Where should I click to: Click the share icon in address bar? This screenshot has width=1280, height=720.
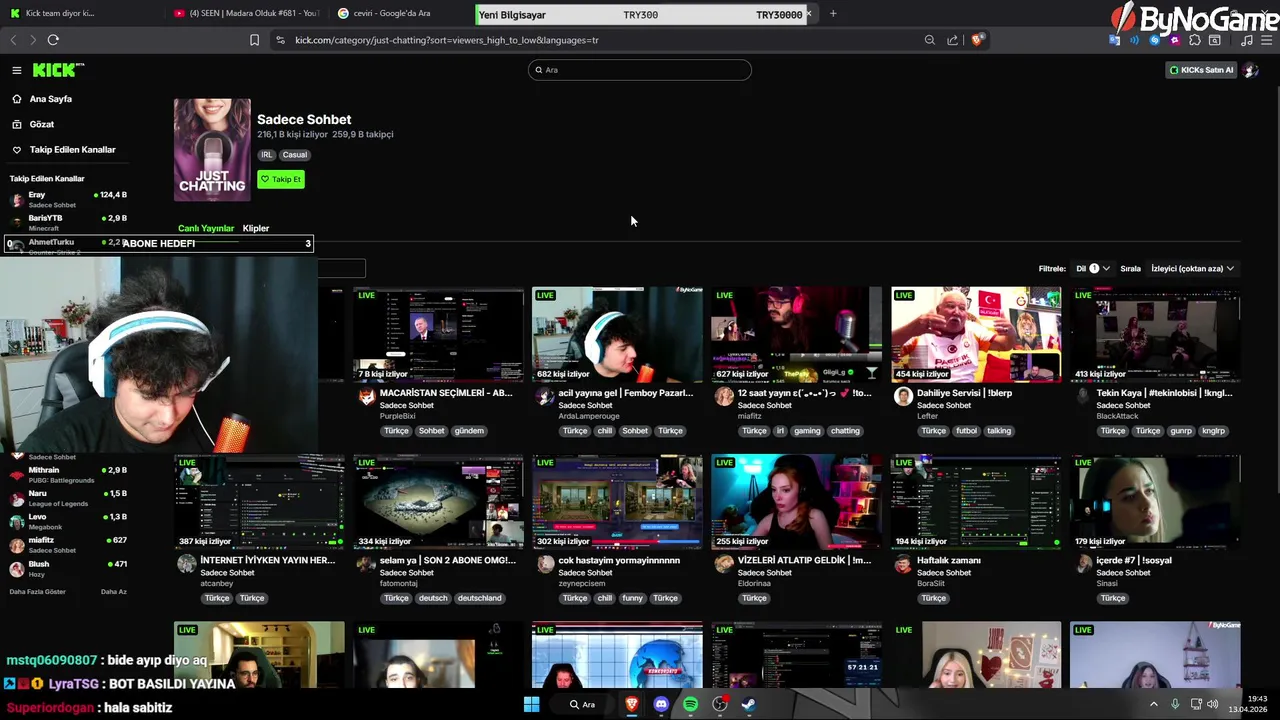click(952, 40)
